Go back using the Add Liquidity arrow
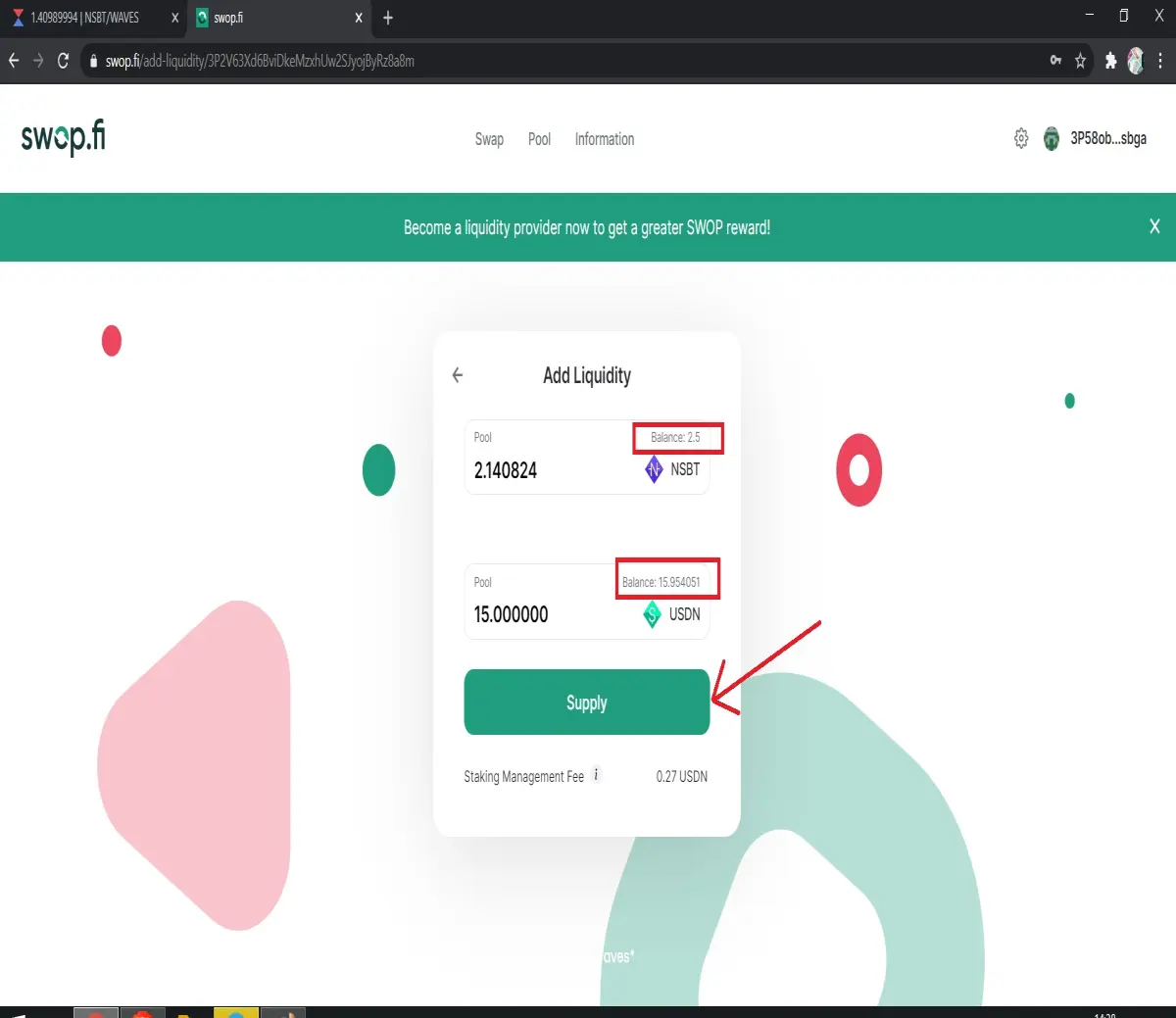The width and height of the screenshot is (1176, 1018). click(457, 375)
